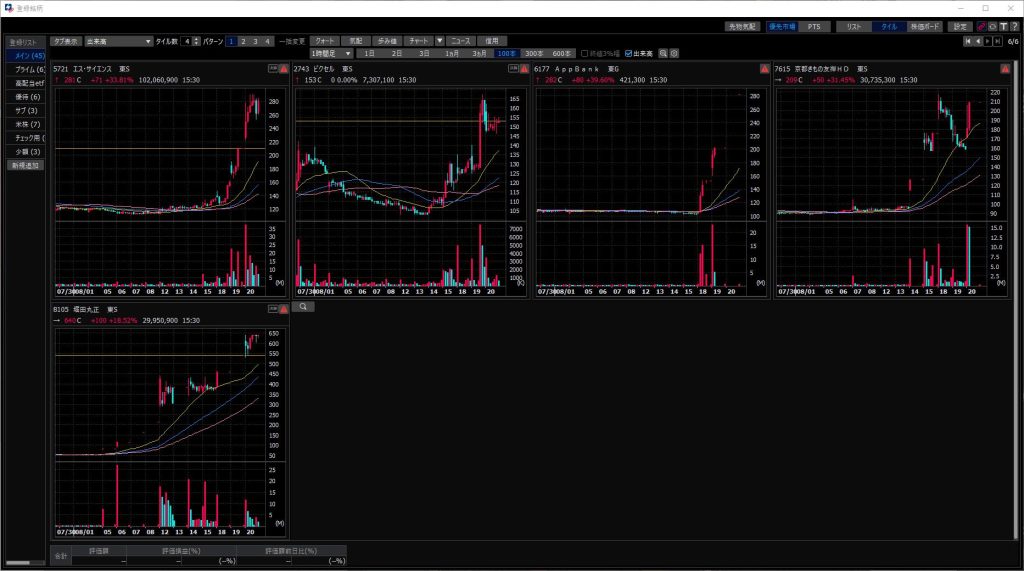Click the magnifier search icon in the empty tile
The width and height of the screenshot is (1024, 571).
pyautogui.click(x=301, y=307)
